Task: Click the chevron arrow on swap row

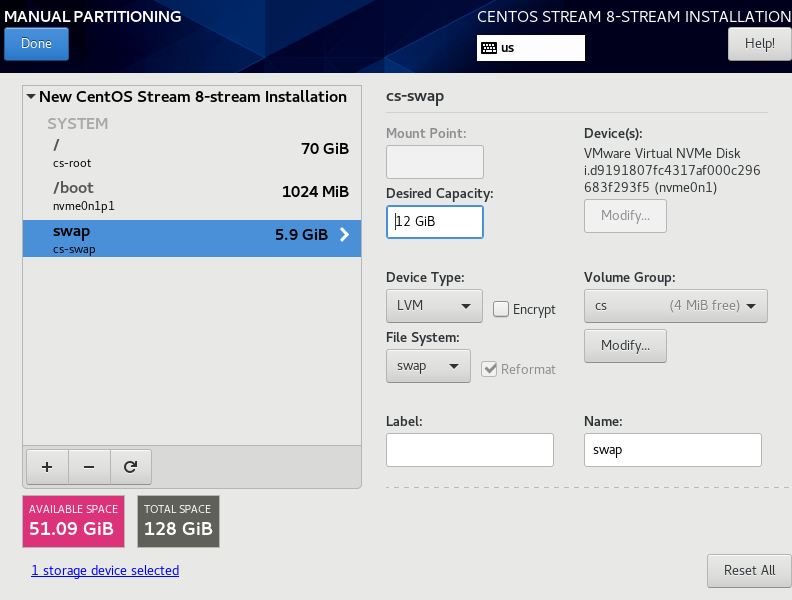Action: pos(344,234)
